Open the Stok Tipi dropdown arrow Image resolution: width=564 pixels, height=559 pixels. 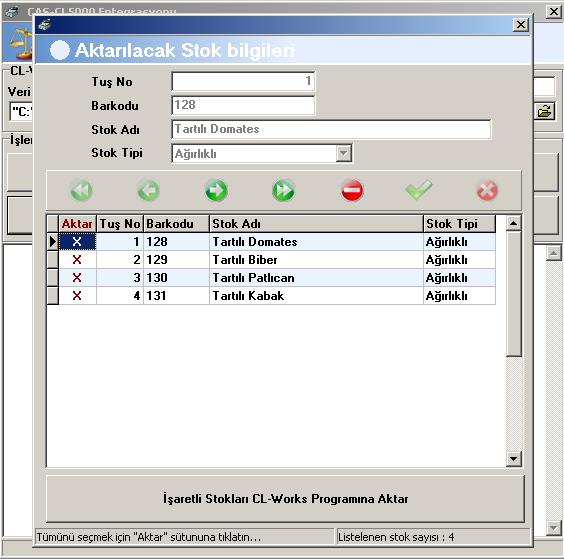pos(344,154)
